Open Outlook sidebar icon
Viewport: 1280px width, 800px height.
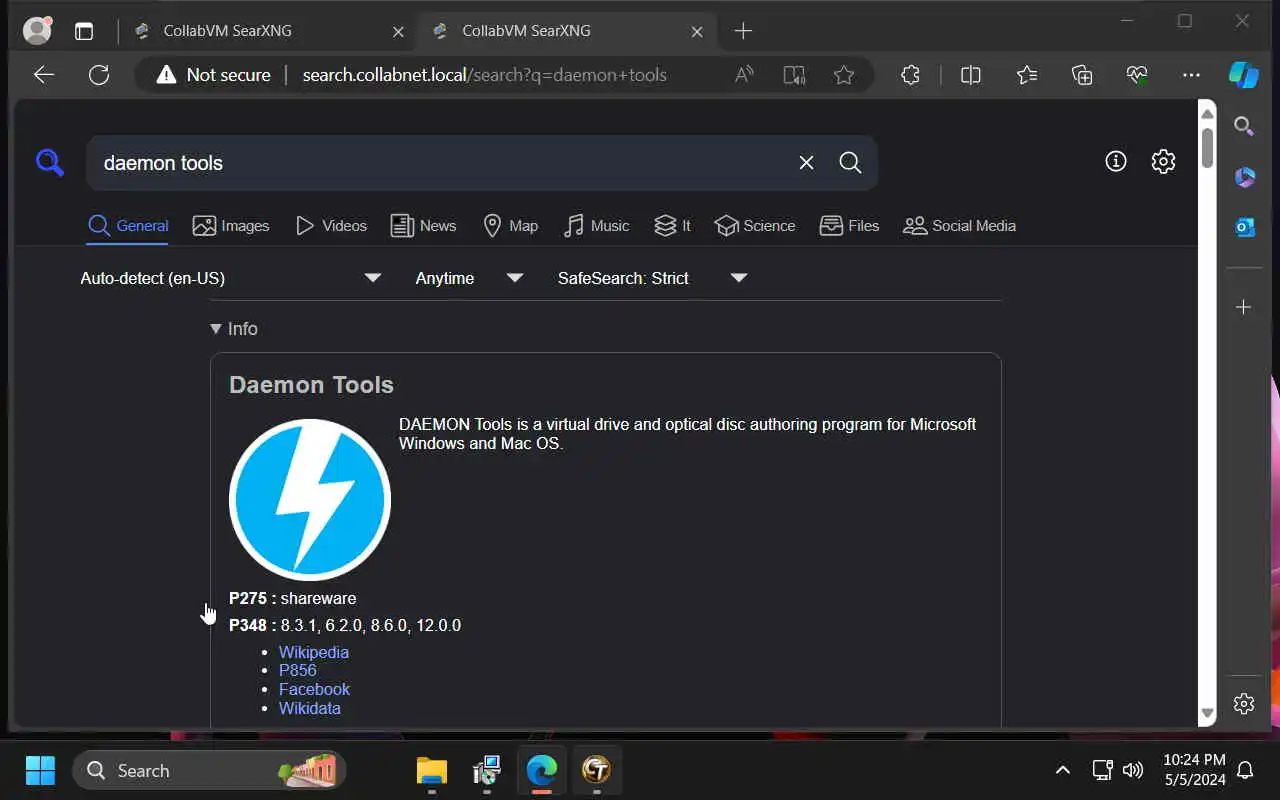tap(1244, 228)
